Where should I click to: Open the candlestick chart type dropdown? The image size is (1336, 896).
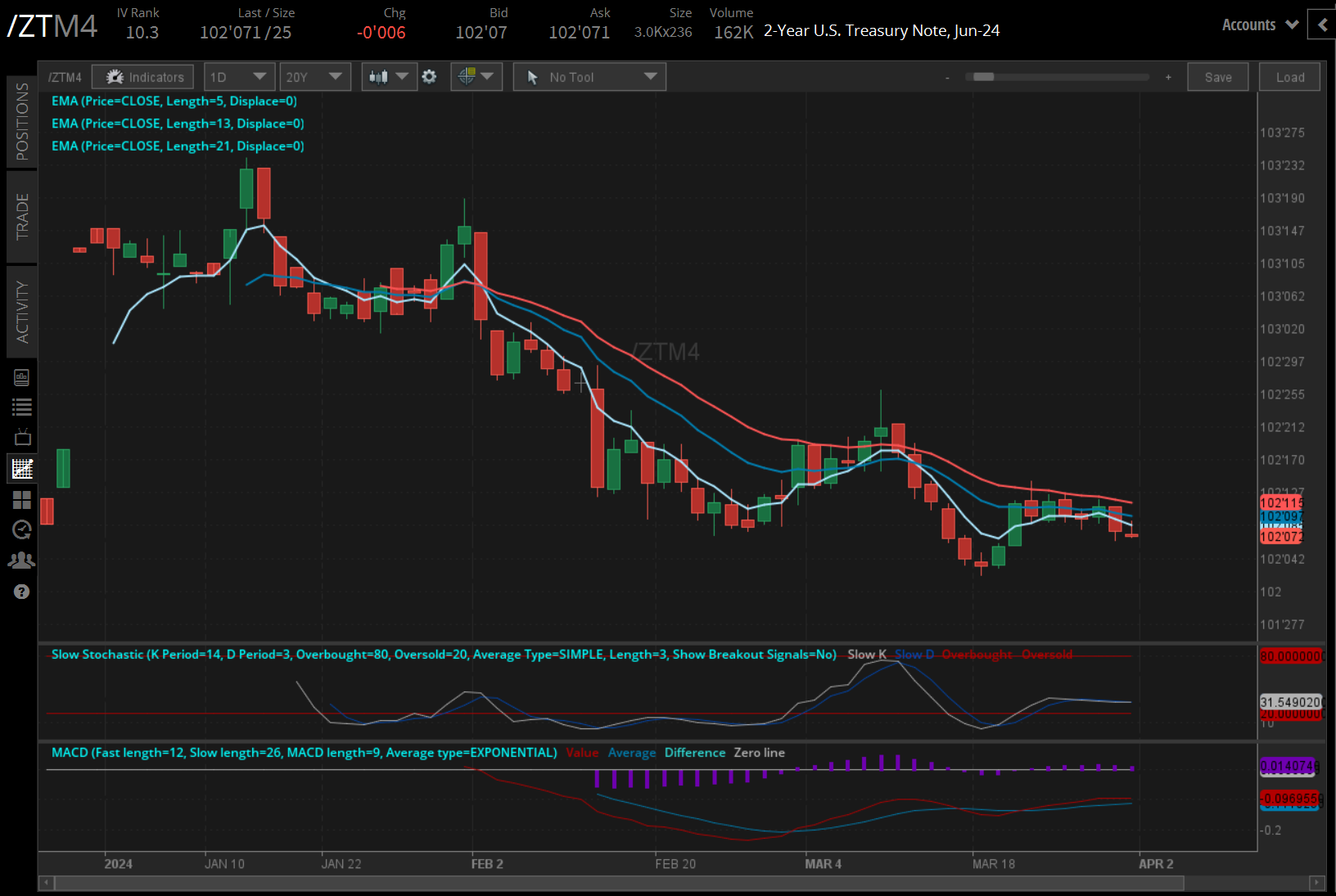pos(389,77)
